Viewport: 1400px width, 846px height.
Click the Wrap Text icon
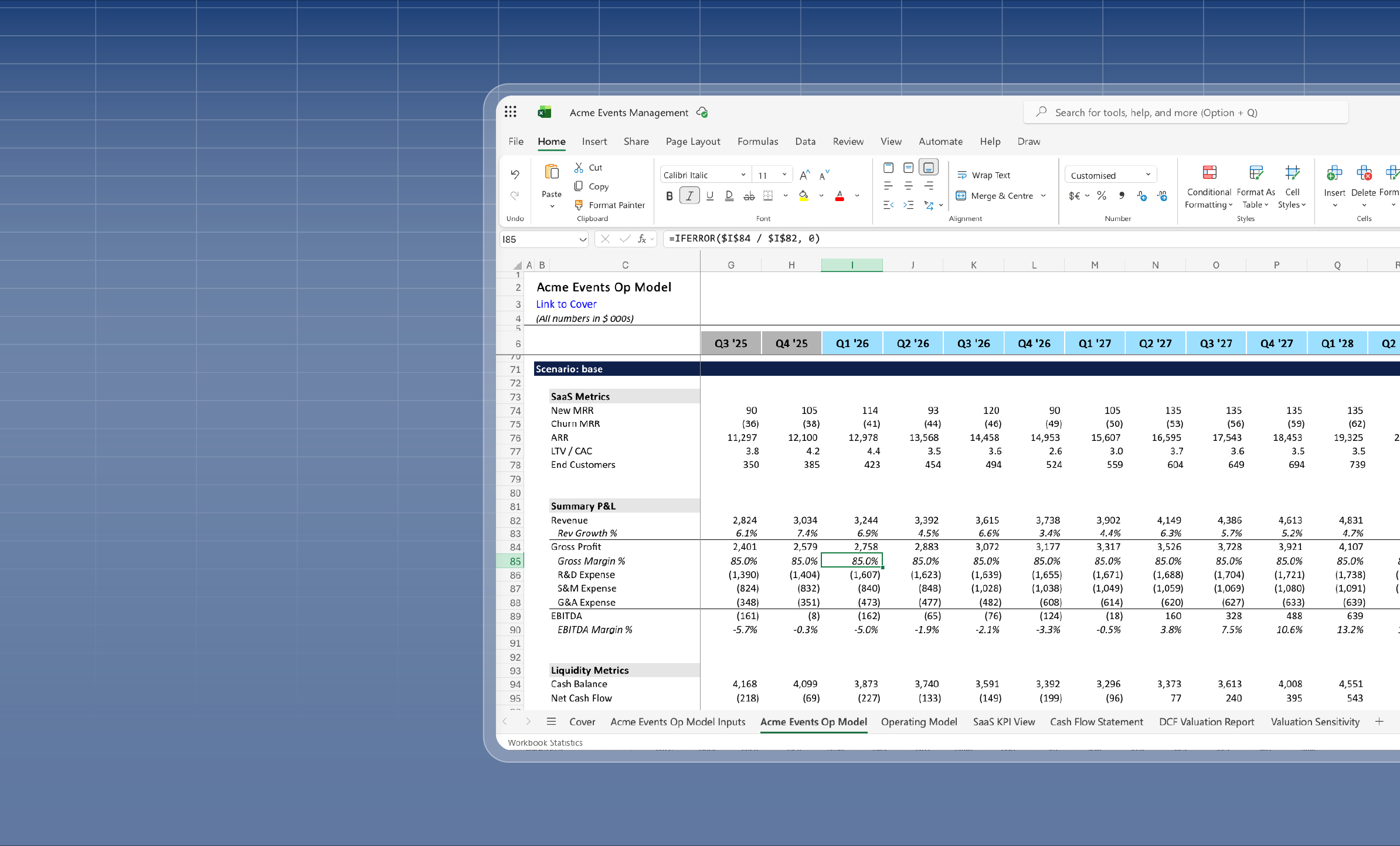coord(962,175)
